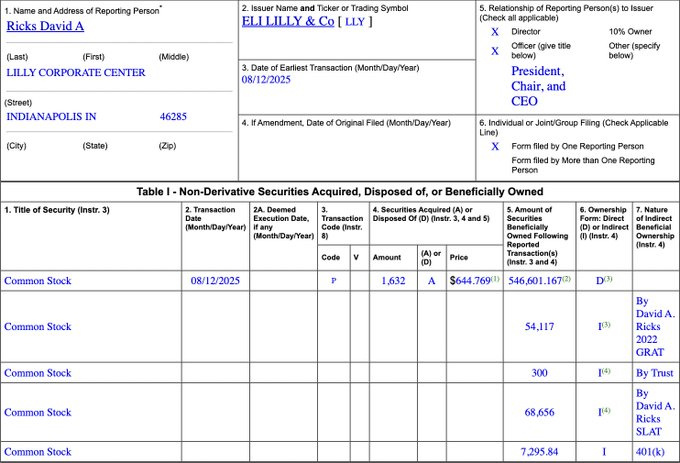
Task: Click the 'By Trust' ownership entry
Action: (x=654, y=373)
